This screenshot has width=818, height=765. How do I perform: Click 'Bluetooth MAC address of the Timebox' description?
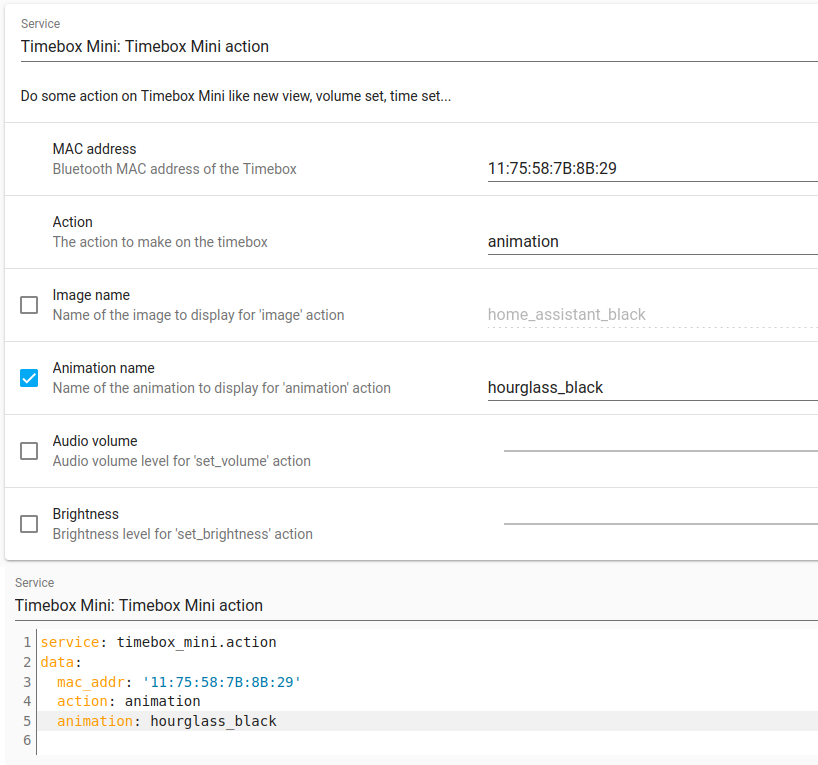(x=175, y=169)
